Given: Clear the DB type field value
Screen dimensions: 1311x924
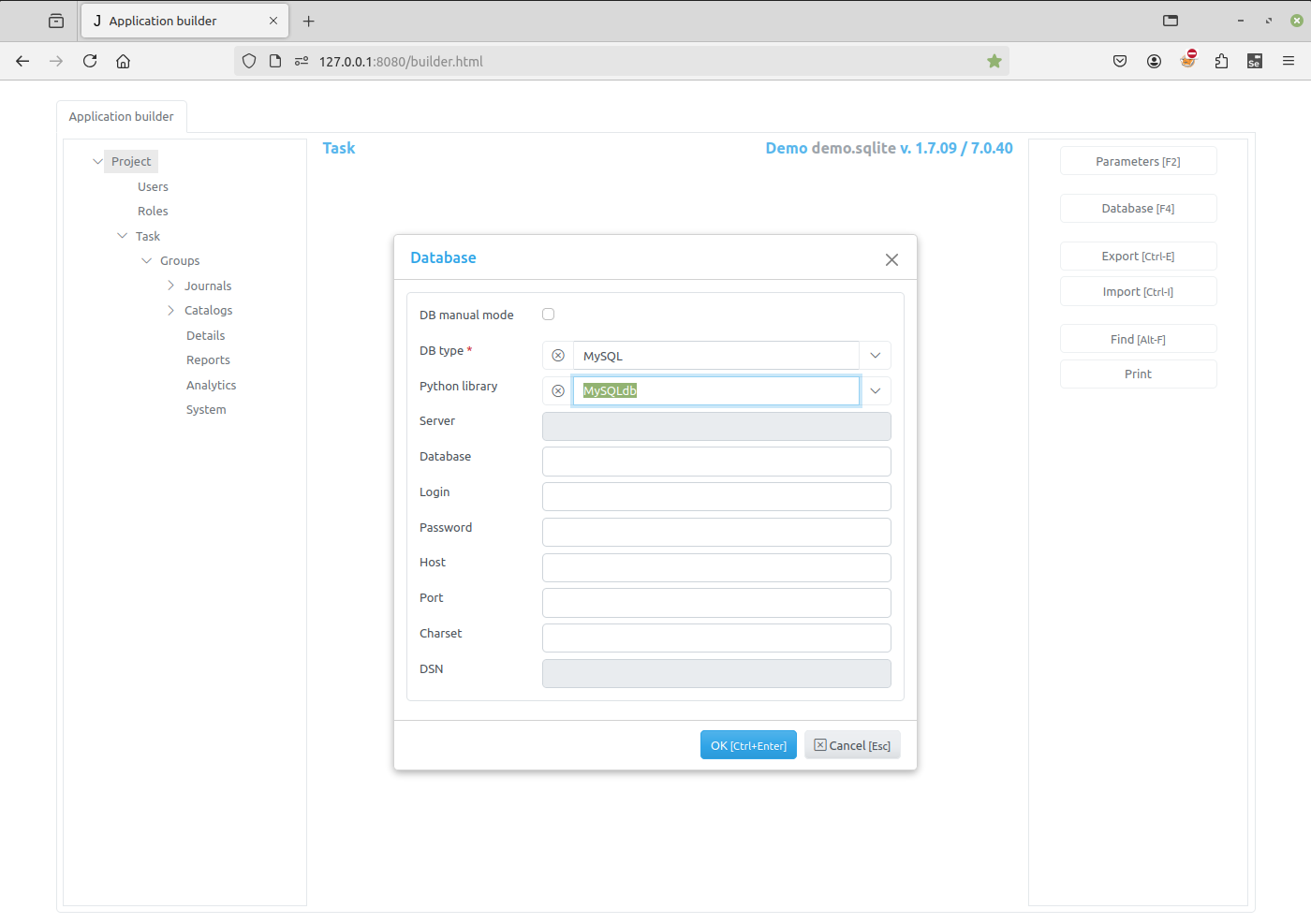Looking at the screenshot, I should [558, 356].
